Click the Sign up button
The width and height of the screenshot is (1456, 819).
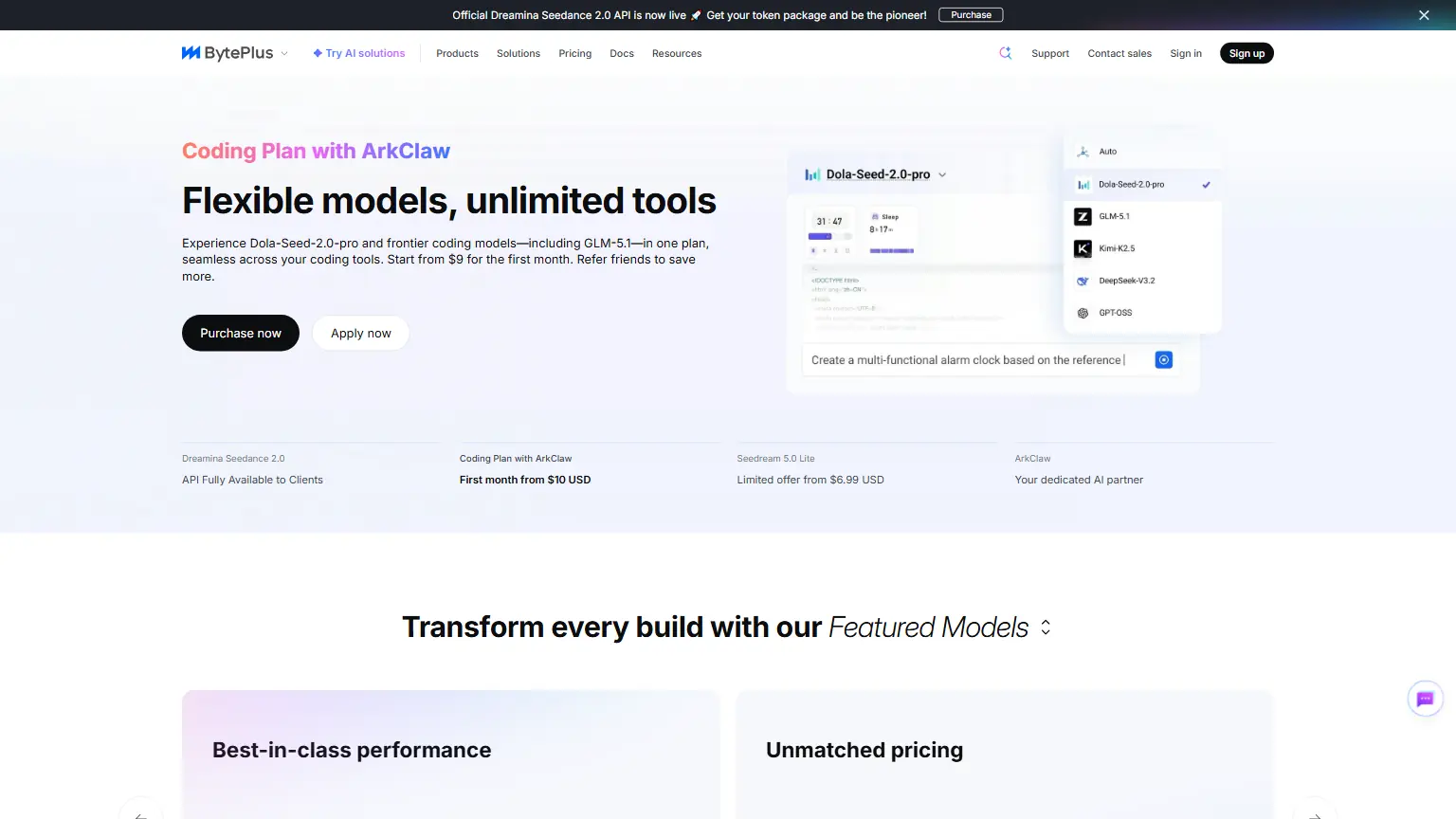(1247, 53)
